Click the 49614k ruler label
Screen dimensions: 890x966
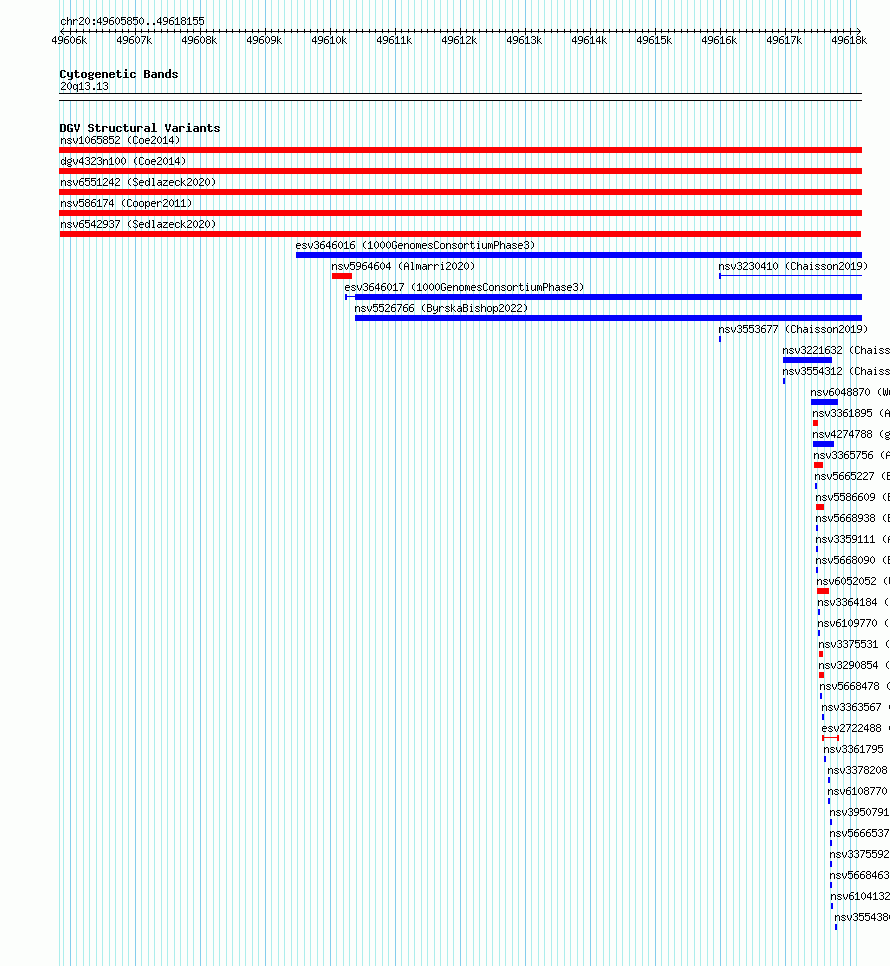tap(589, 40)
